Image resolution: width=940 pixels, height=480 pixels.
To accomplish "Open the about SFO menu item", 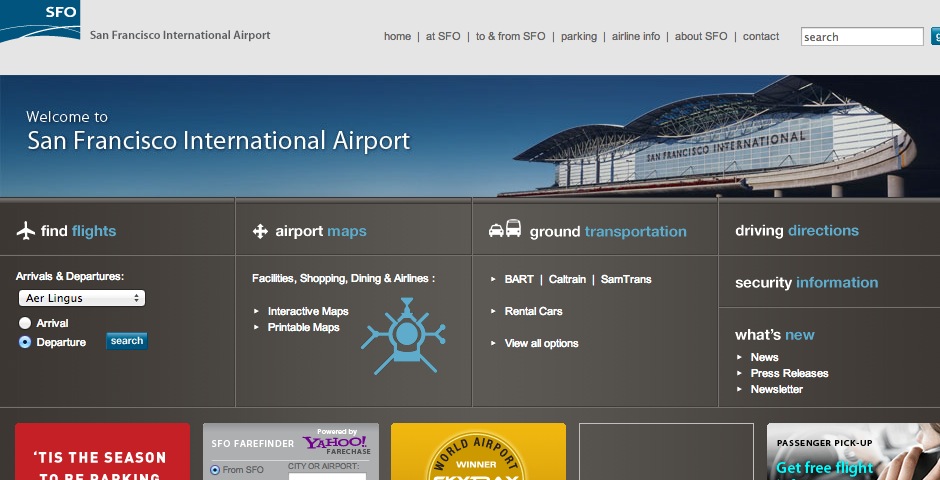I will 701,37.
